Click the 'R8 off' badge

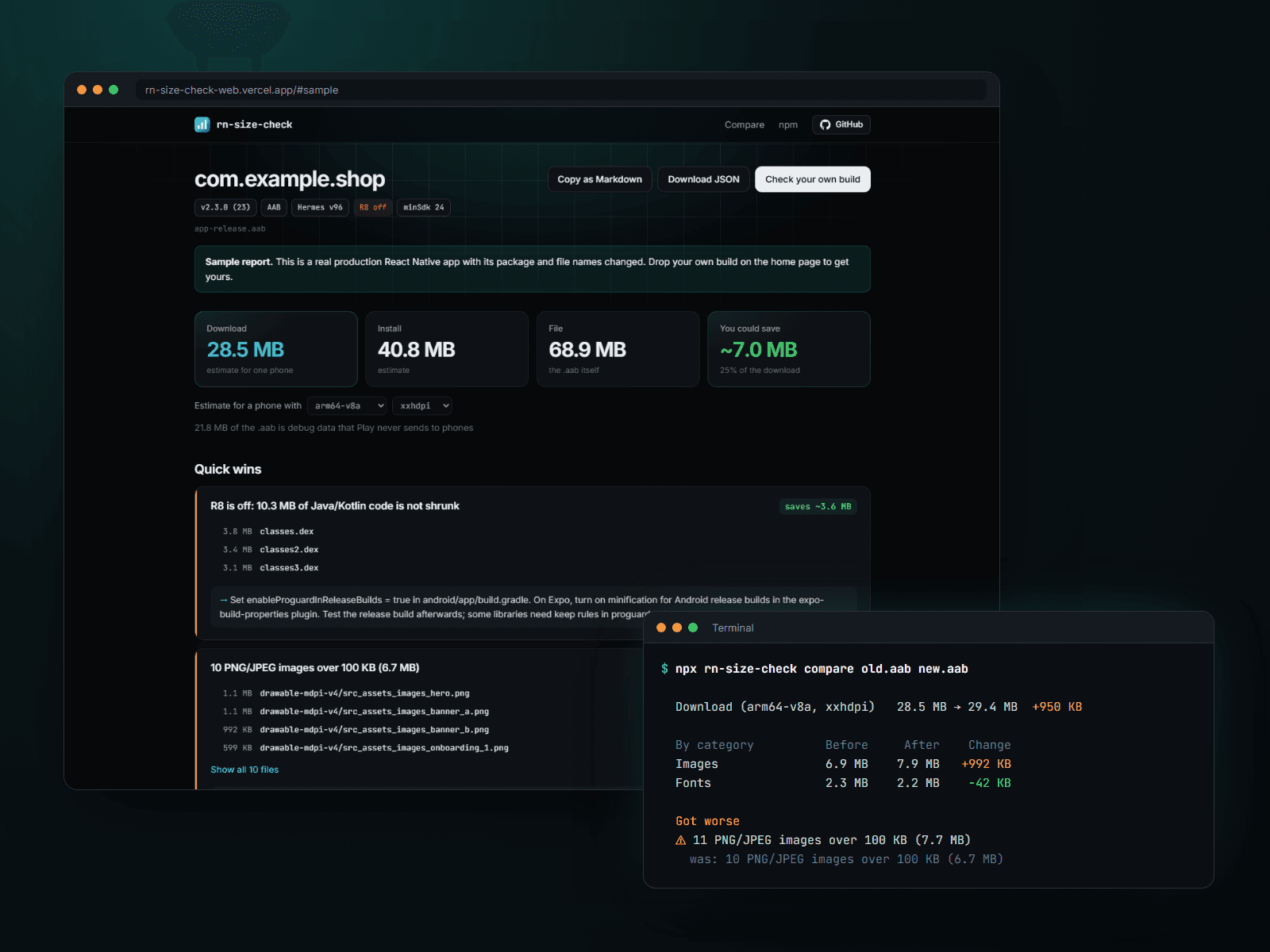[x=373, y=207]
